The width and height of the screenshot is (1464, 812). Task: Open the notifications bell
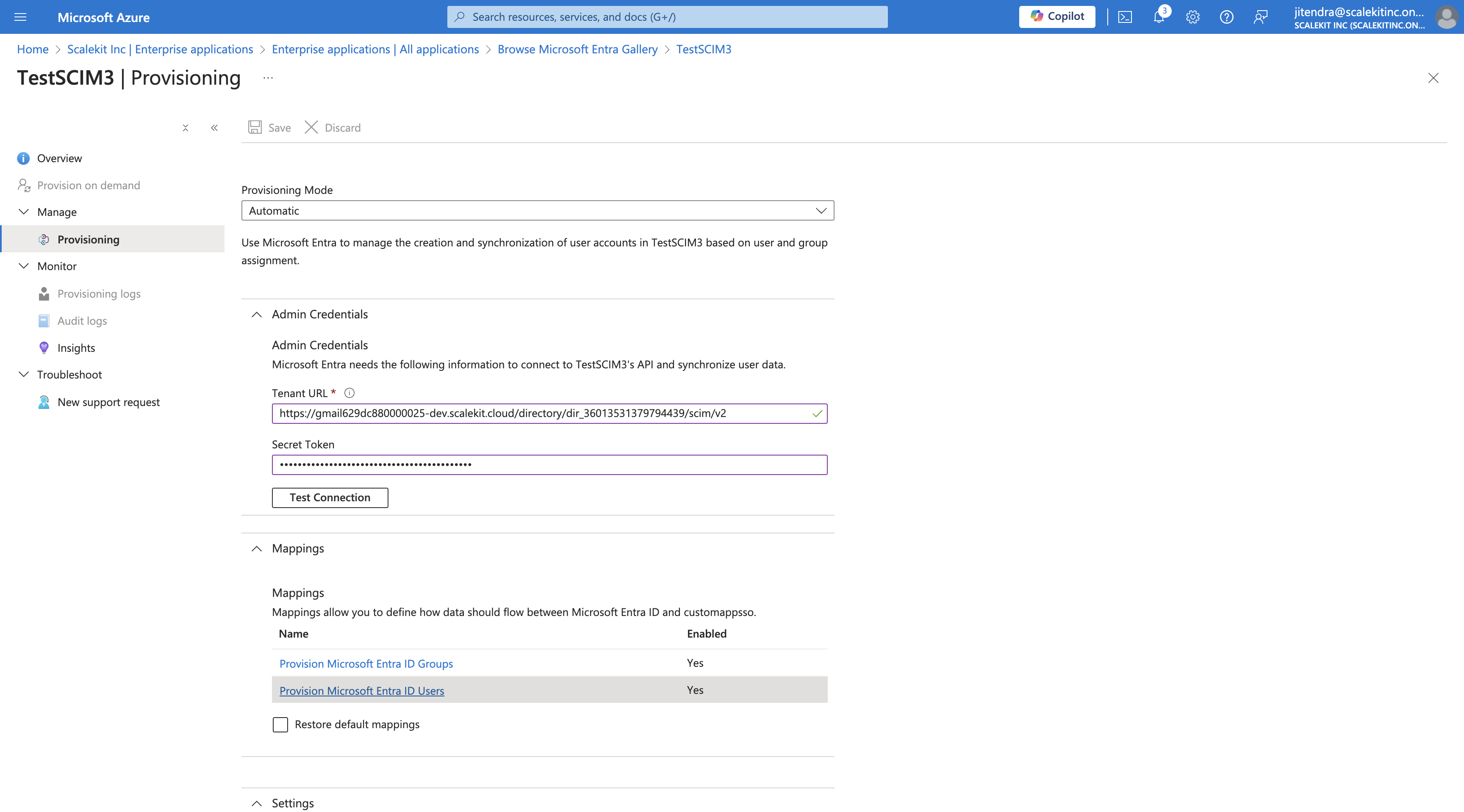pyautogui.click(x=1159, y=17)
